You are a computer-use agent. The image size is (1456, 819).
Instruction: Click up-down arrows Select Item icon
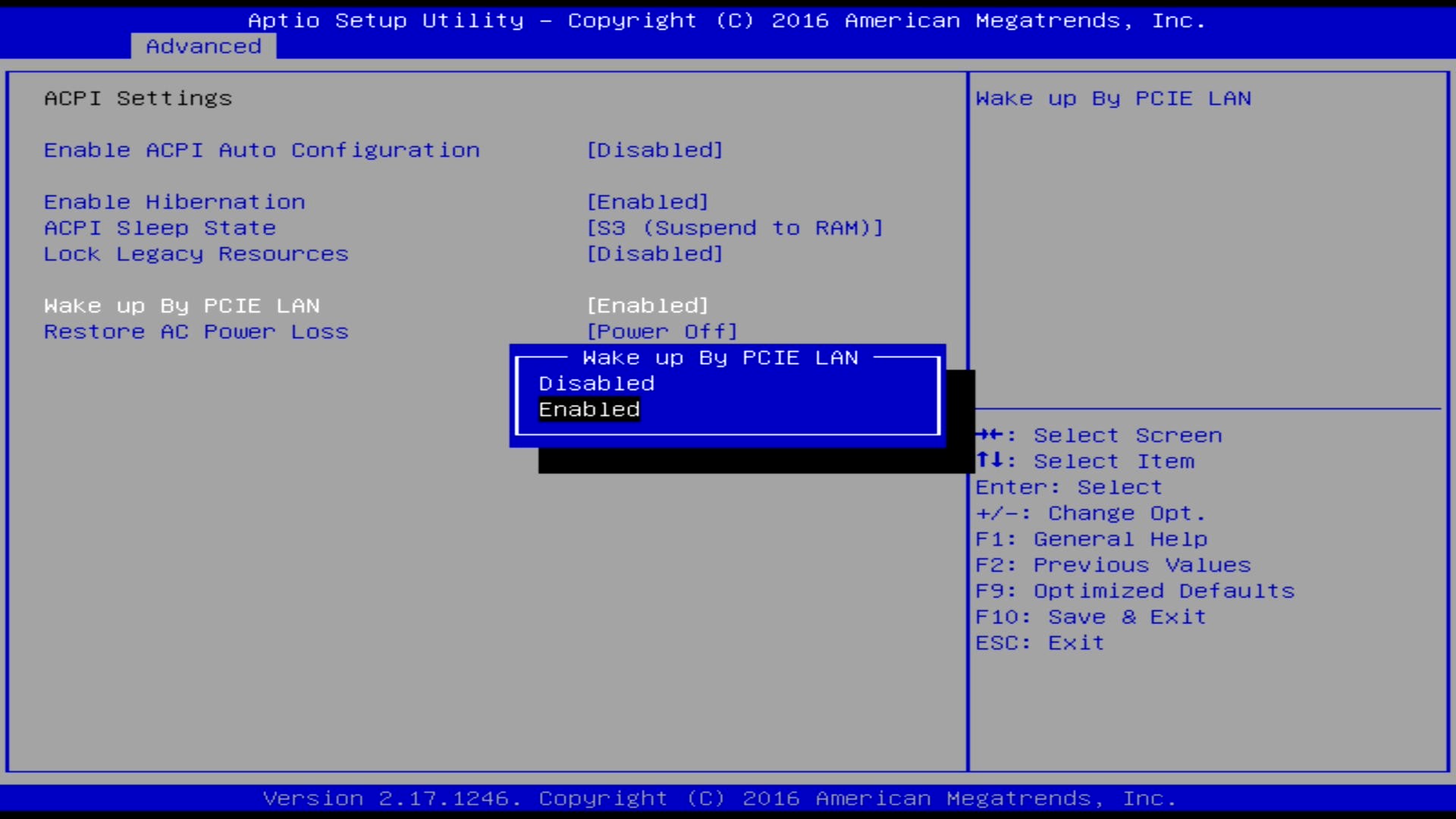[990, 460]
